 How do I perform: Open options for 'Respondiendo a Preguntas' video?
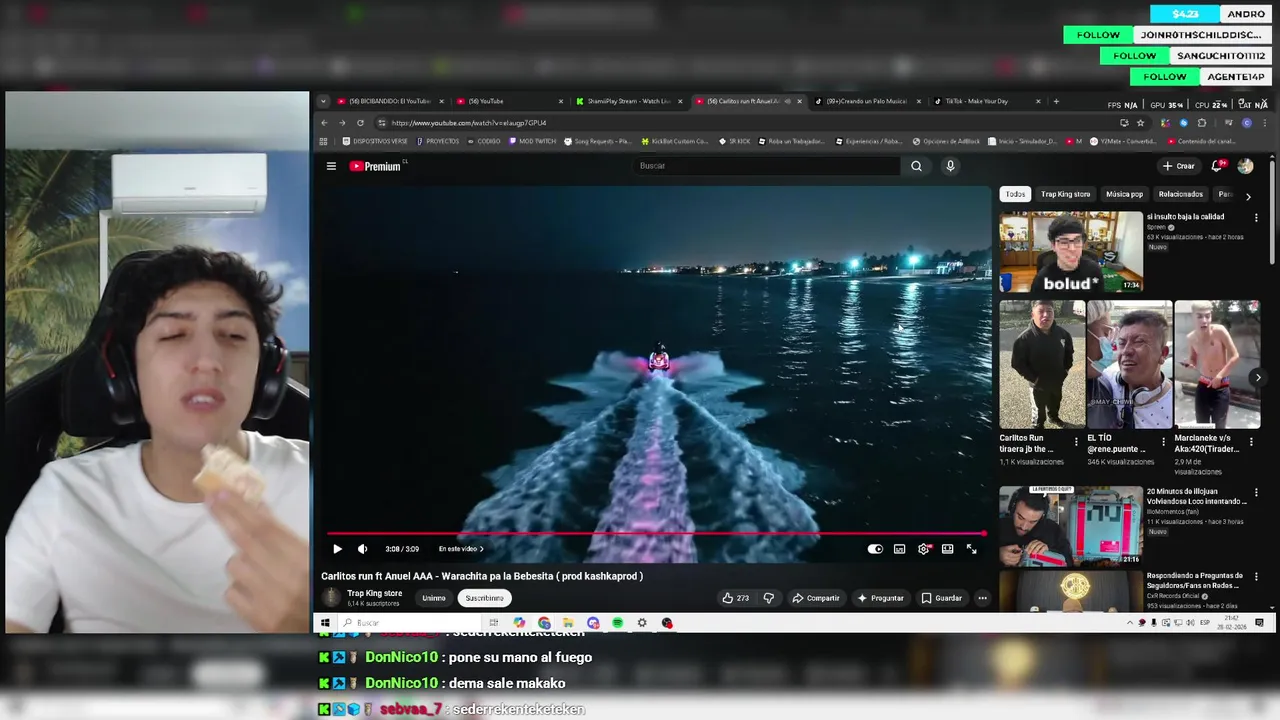coord(1257,577)
